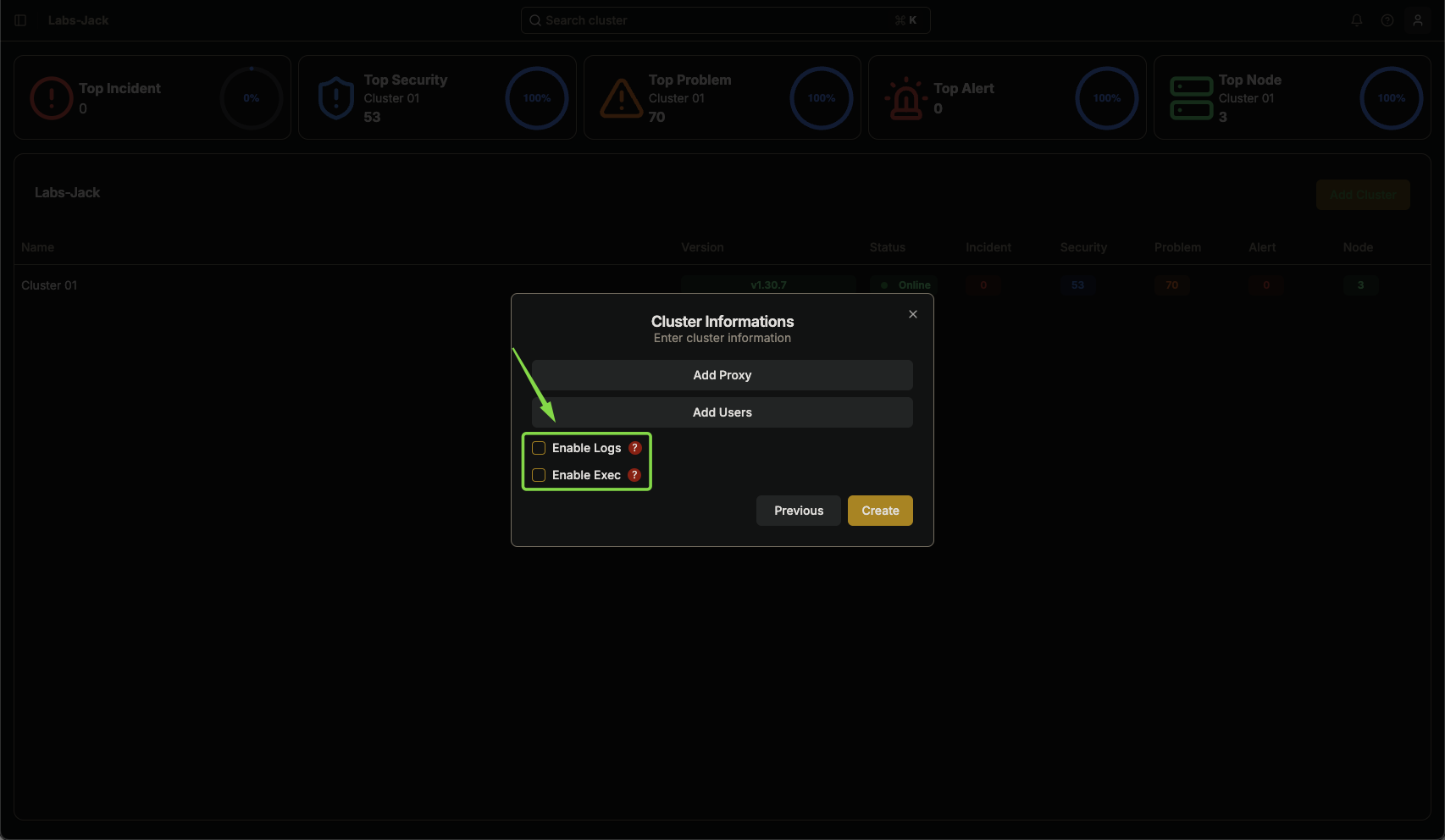Image resolution: width=1445 pixels, height=840 pixels.
Task: Open the help question-mark icon in header
Action: click(x=1387, y=20)
